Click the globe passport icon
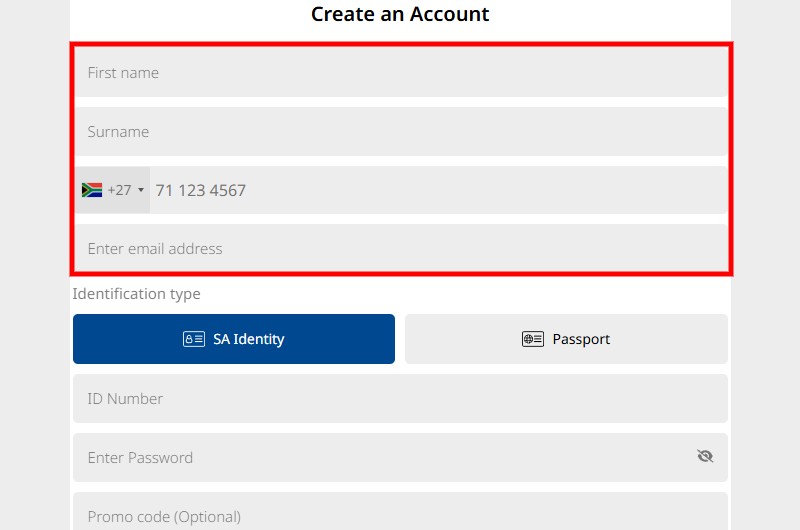 (x=533, y=339)
